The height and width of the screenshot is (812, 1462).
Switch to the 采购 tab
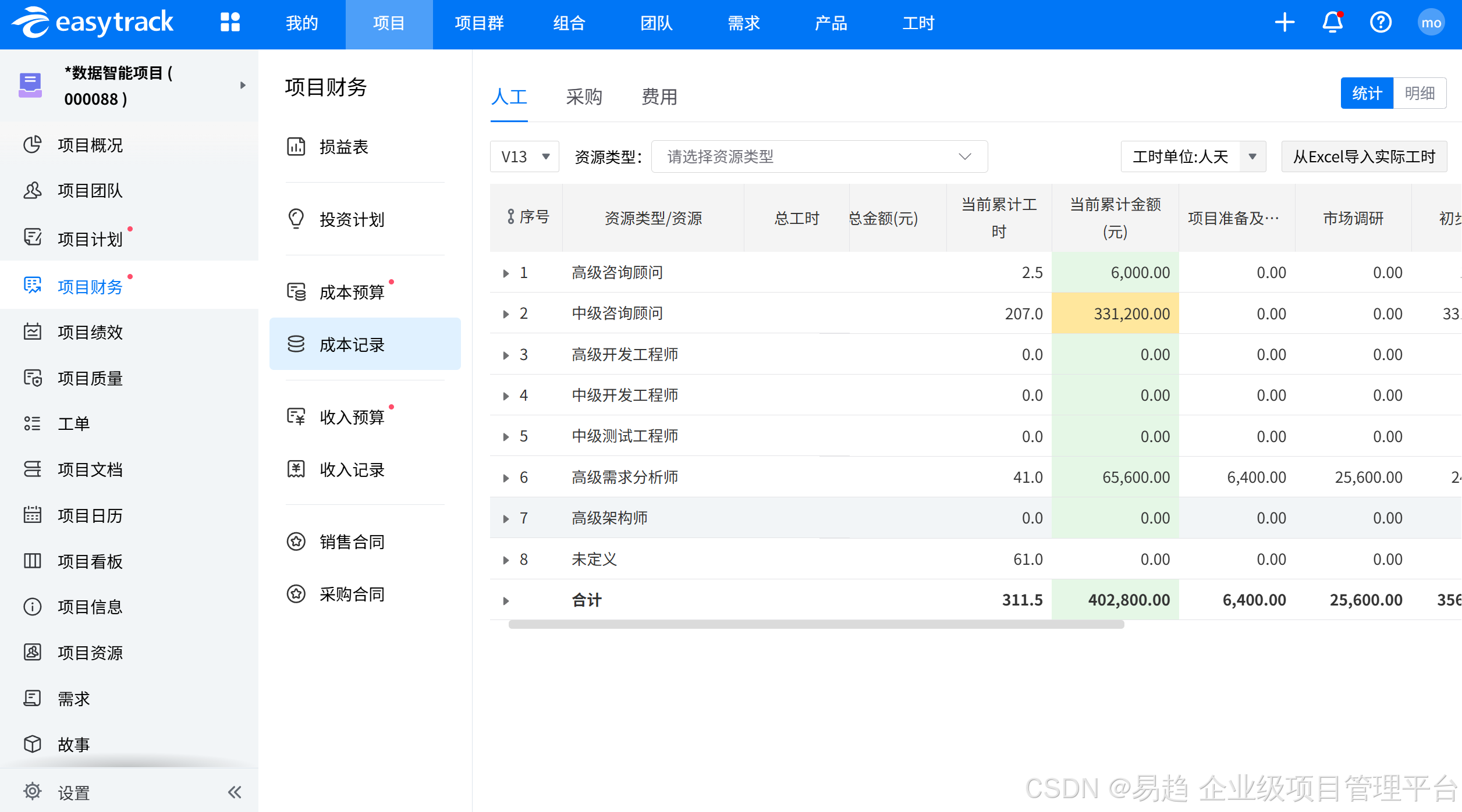pos(584,97)
